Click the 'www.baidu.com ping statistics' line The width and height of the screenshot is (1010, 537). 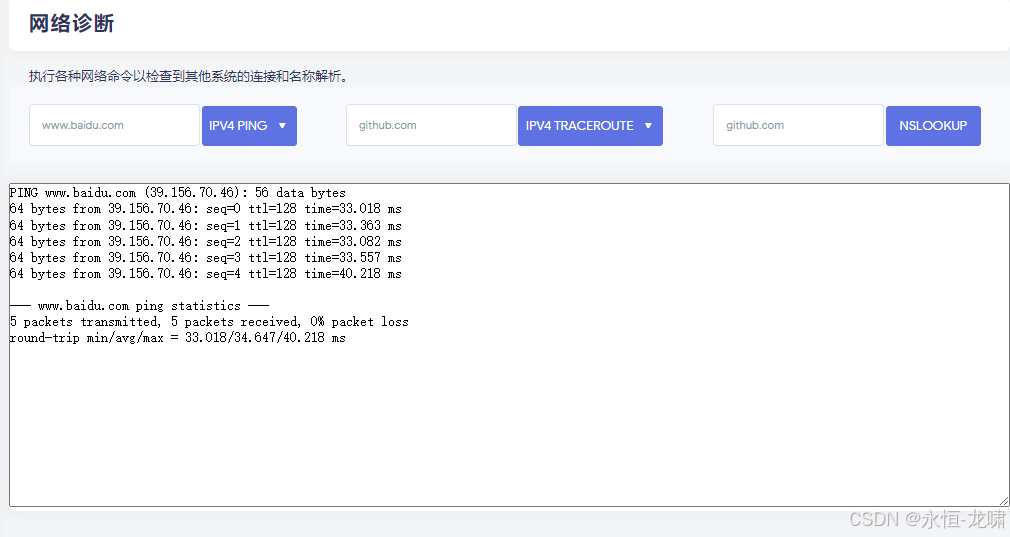point(139,306)
